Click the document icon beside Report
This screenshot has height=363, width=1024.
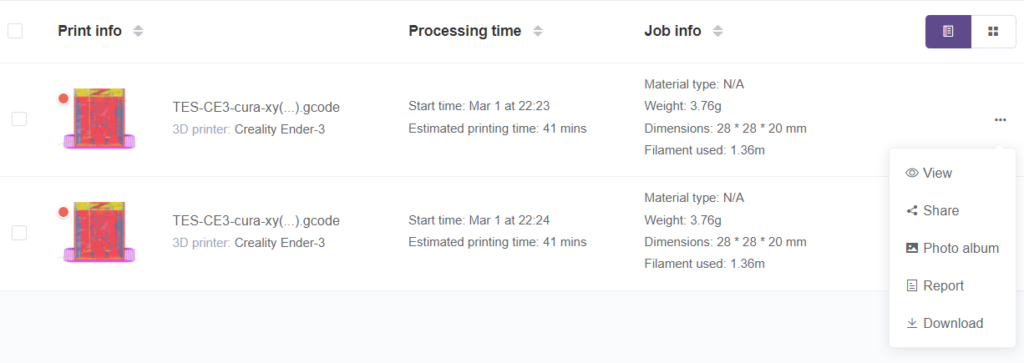[912, 286]
